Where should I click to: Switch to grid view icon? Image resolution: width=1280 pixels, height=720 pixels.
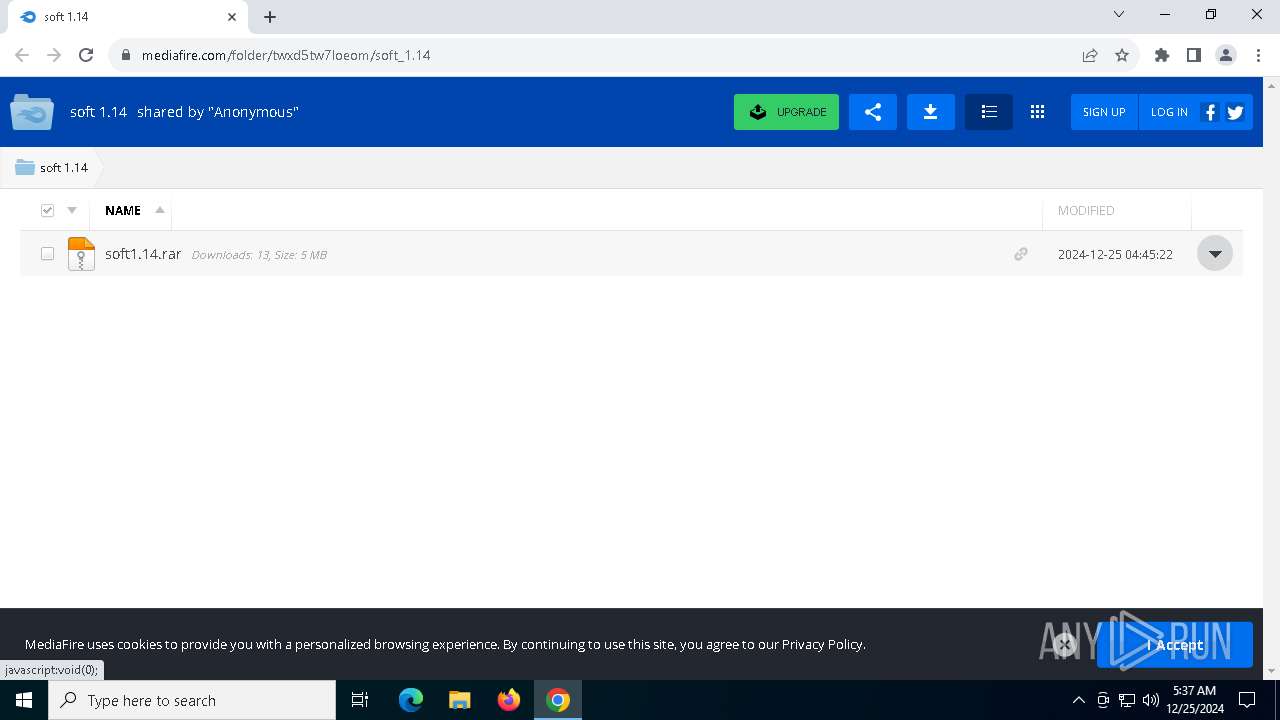click(1037, 112)
